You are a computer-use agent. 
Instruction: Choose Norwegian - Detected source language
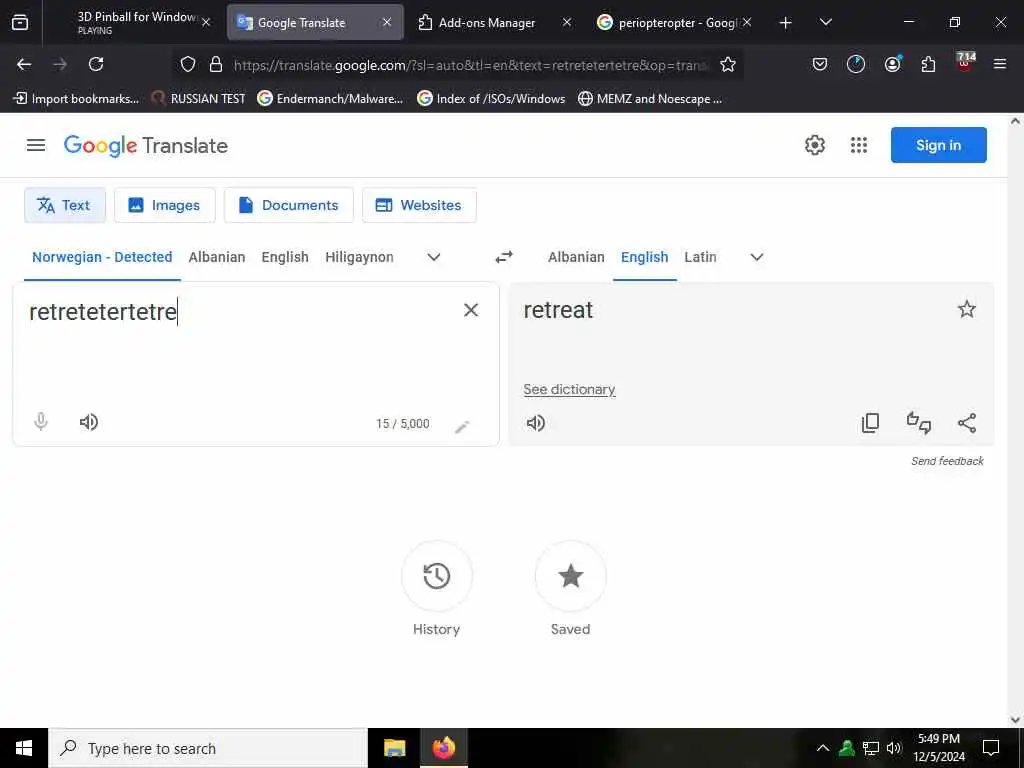tap(102, 257)
